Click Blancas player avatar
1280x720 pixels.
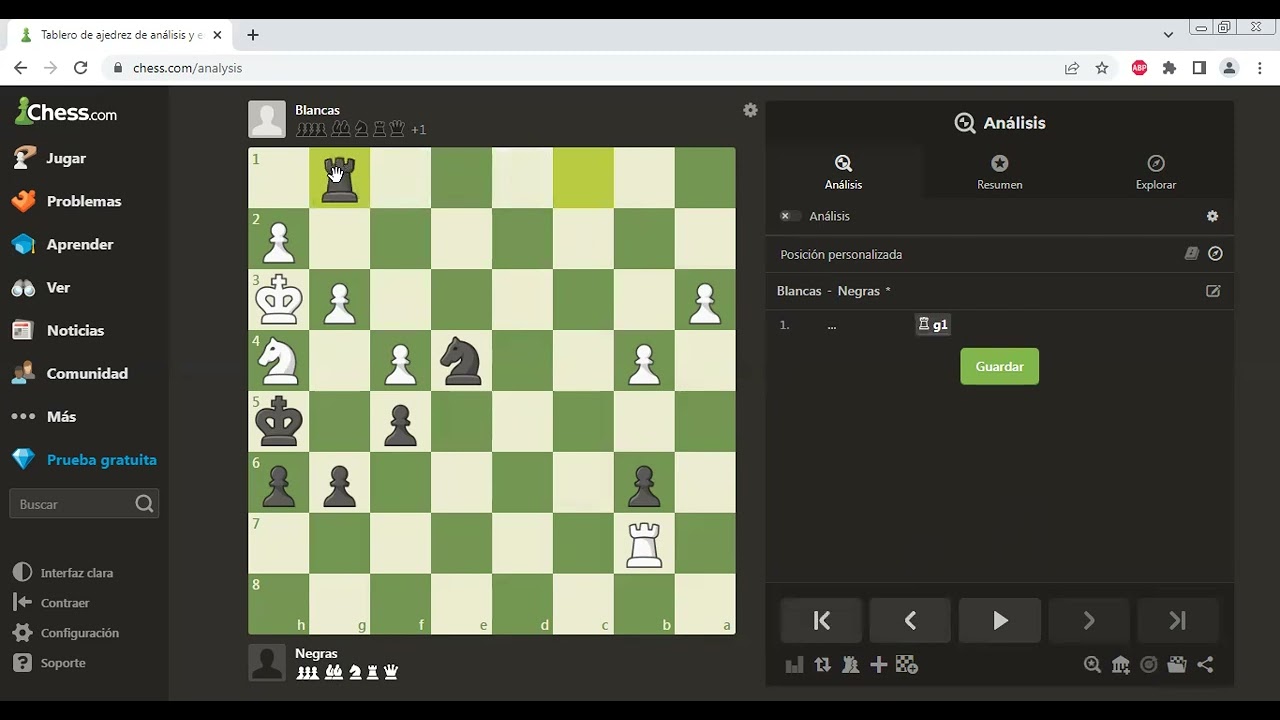(267, 119)
